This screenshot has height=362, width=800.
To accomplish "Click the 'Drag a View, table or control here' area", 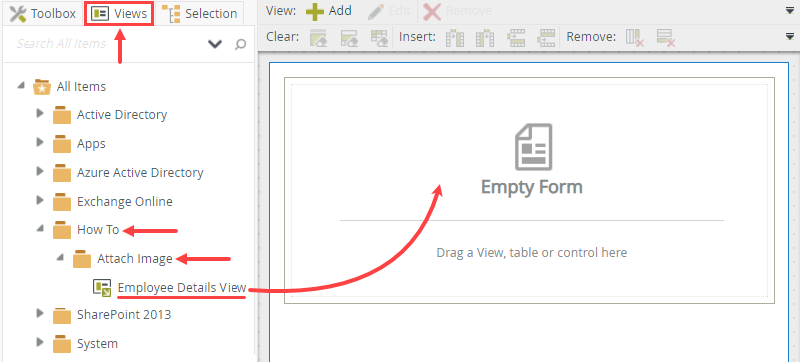I will (532, 252).
